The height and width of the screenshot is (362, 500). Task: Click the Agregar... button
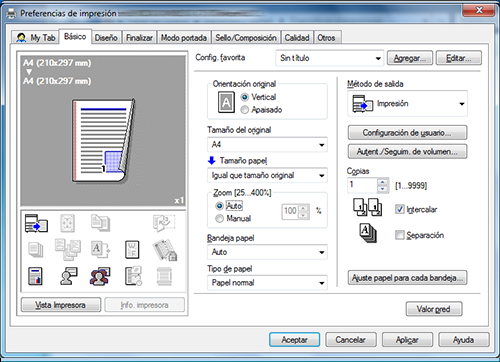[410, 58]
